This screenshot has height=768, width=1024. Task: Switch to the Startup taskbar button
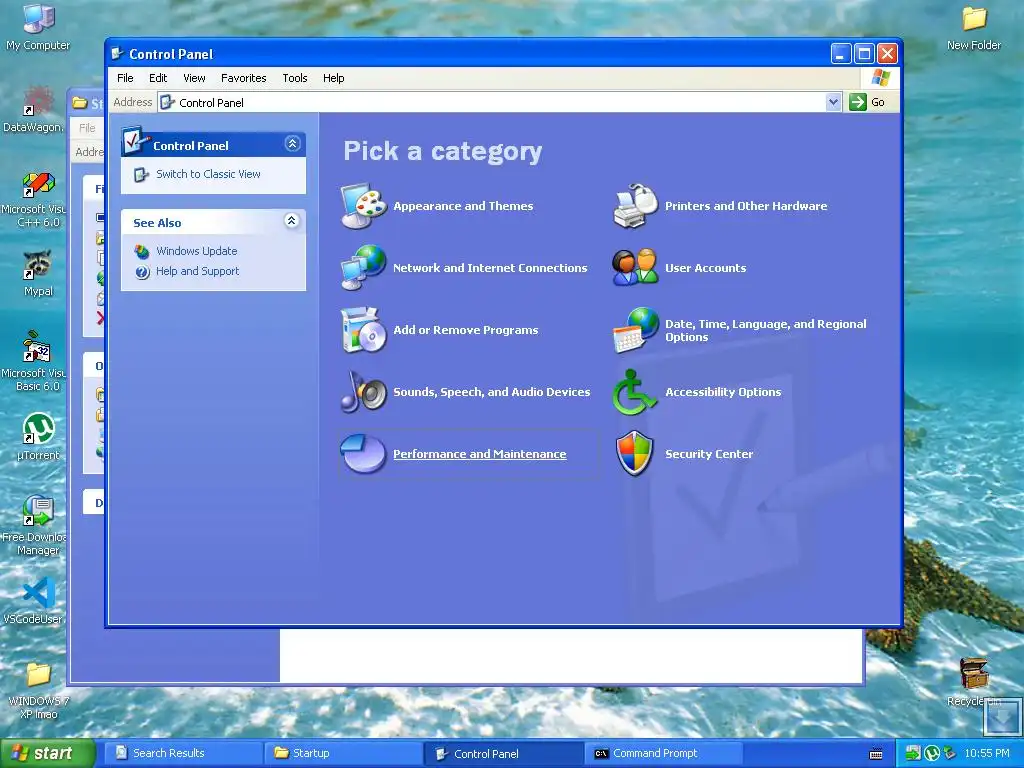point(344,753)
